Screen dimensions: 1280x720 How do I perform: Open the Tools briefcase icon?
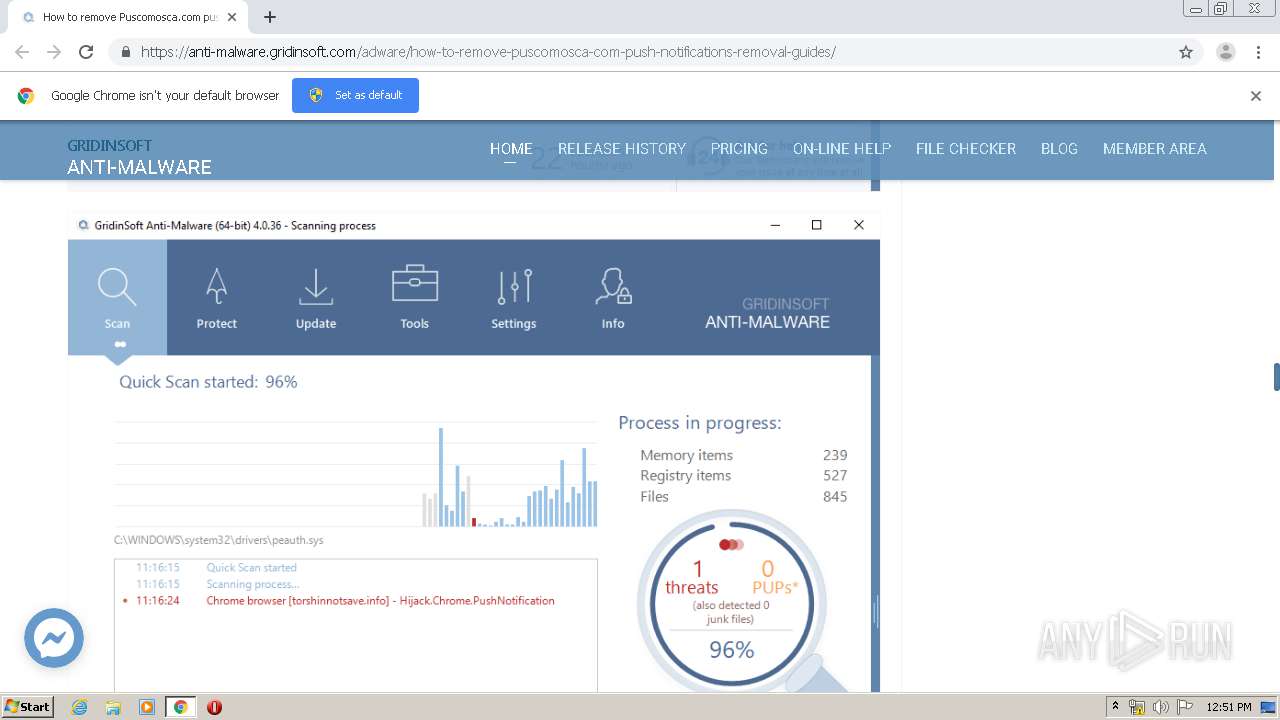[415, 284]
